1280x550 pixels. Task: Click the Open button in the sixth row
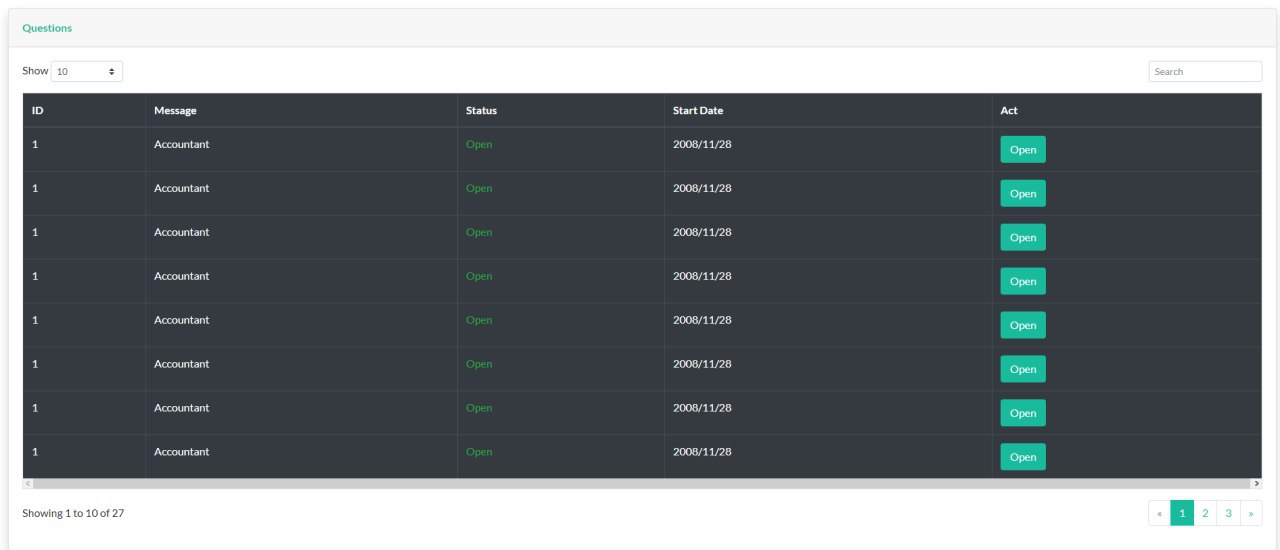coord(1023,369)
